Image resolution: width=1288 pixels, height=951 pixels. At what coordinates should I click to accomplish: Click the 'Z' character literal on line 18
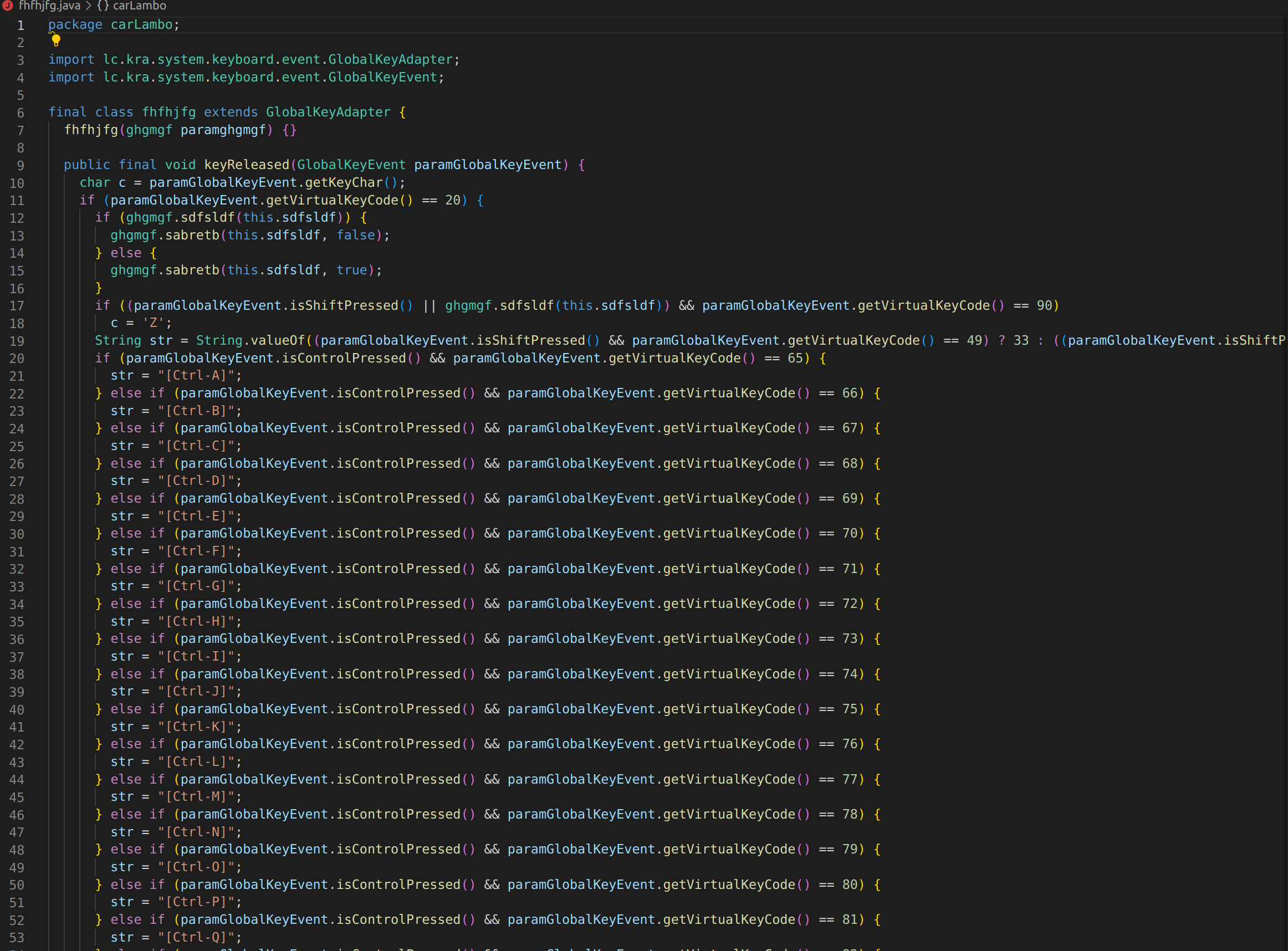[153, 323]
